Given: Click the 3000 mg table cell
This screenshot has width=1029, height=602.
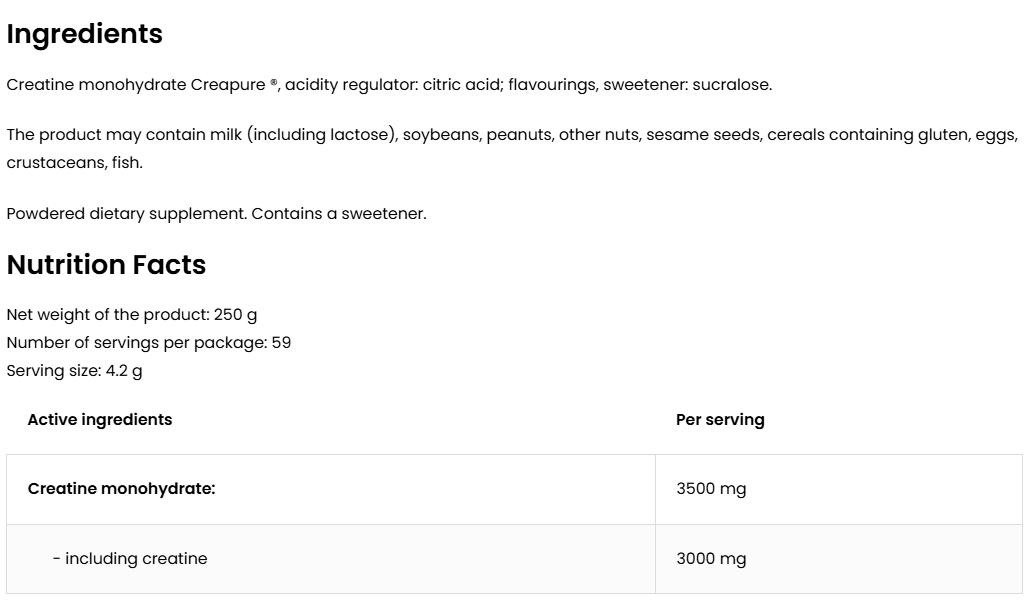Looking at the screenshot, I should click(711, 559).
